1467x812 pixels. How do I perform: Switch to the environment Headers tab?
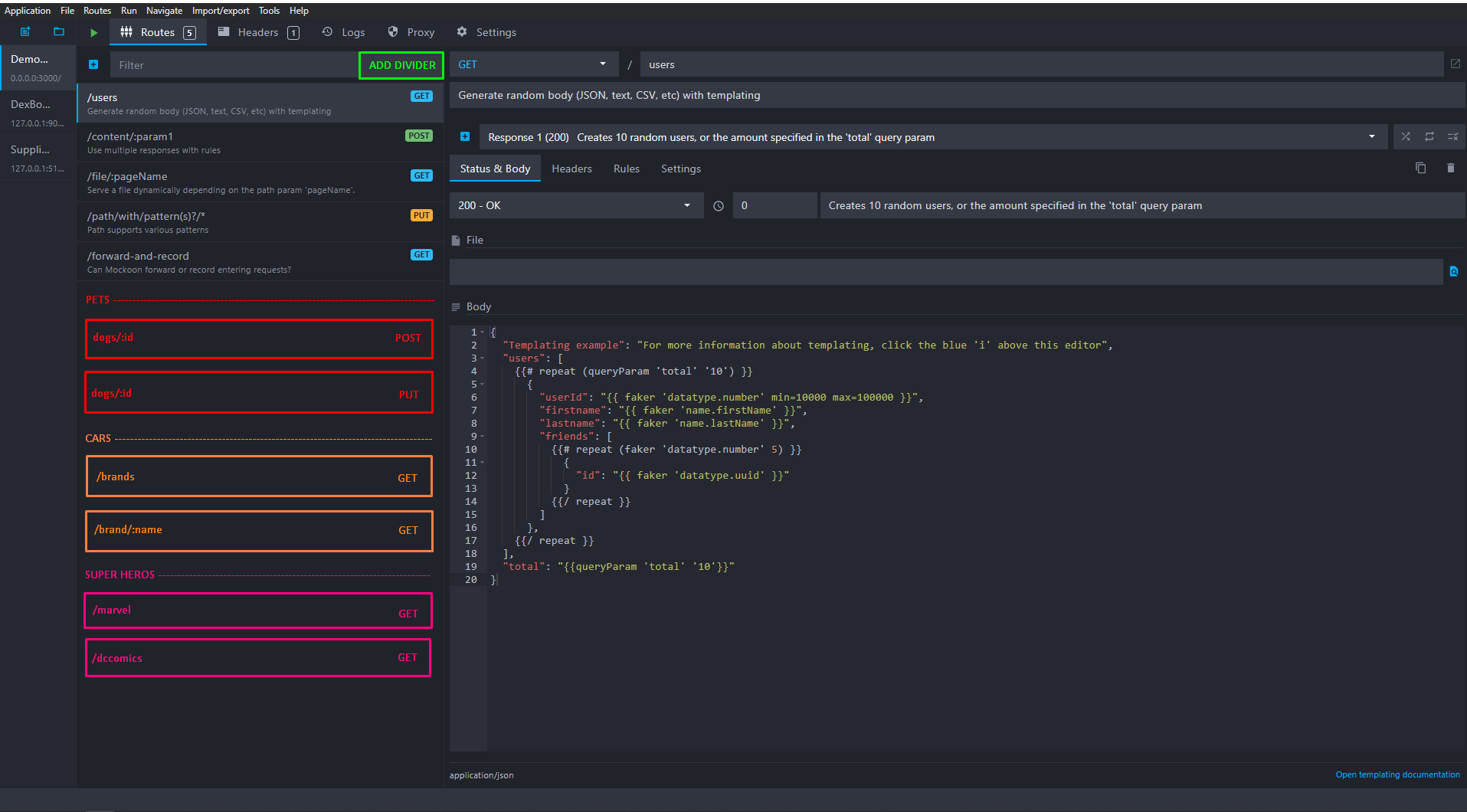point(258,32)
